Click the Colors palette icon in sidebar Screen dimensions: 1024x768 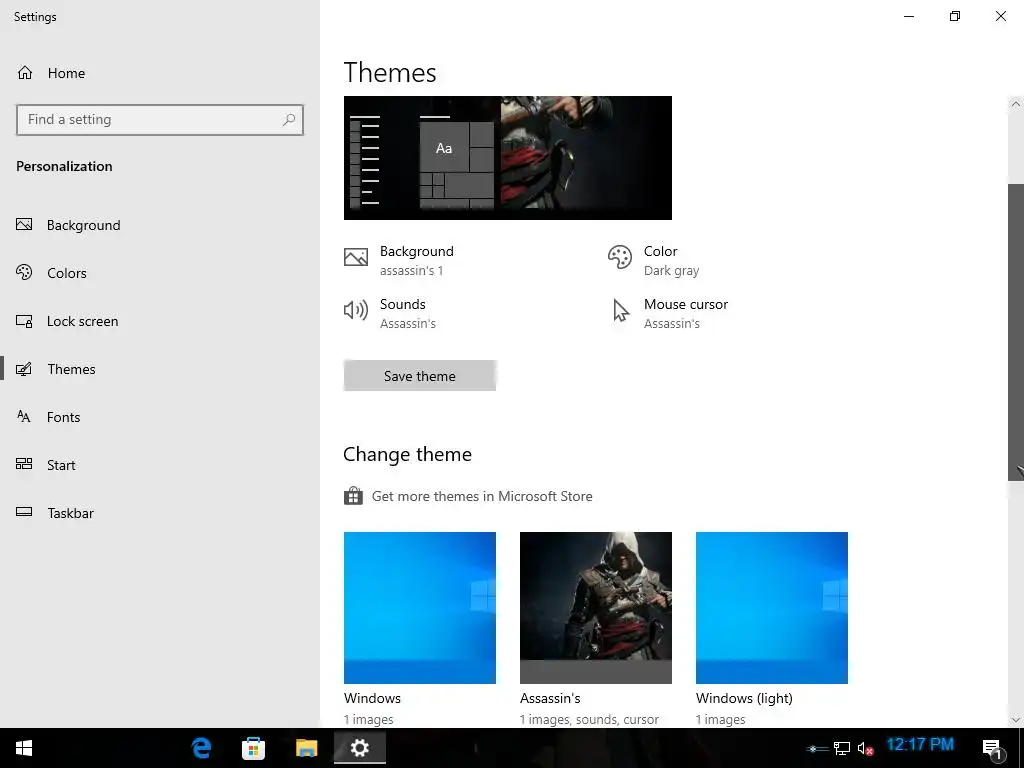[24, 272]
